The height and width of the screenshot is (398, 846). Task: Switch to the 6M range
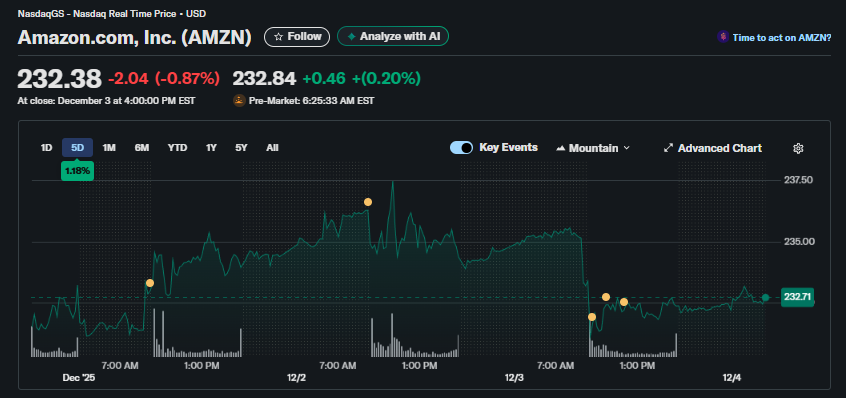coord(142,148)
